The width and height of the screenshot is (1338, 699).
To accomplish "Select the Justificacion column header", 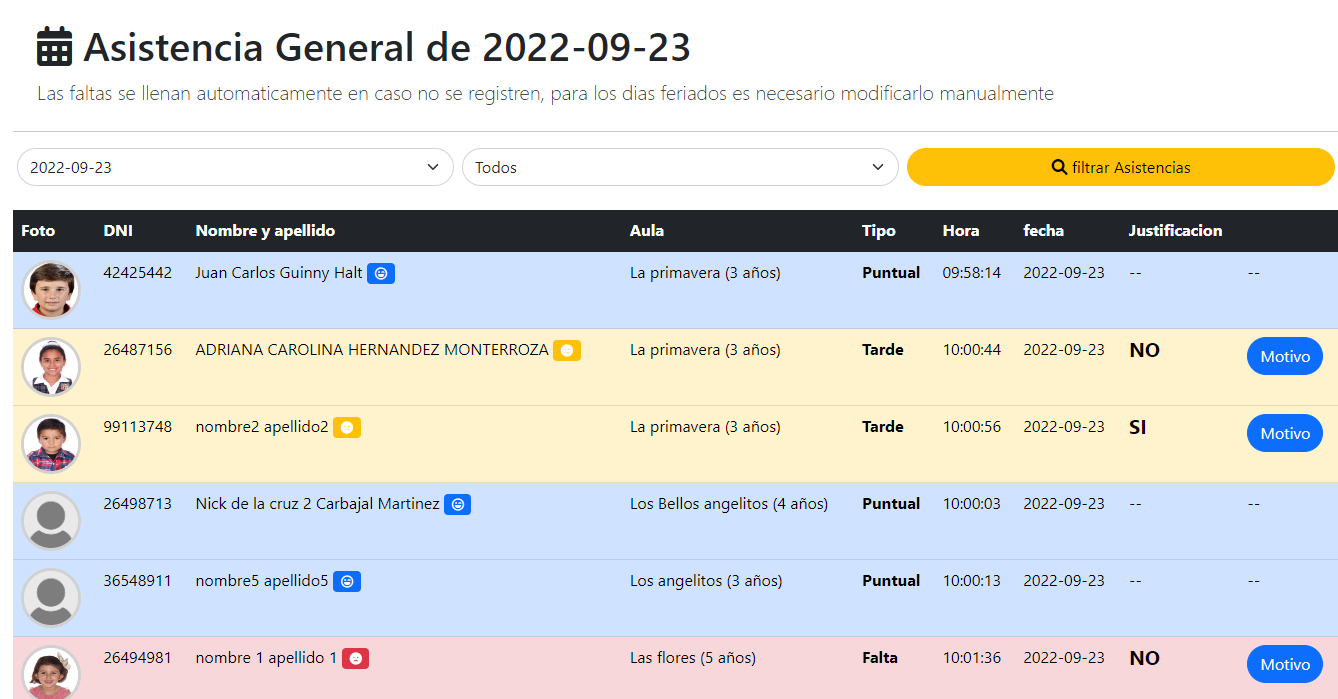I will 1176,230.
